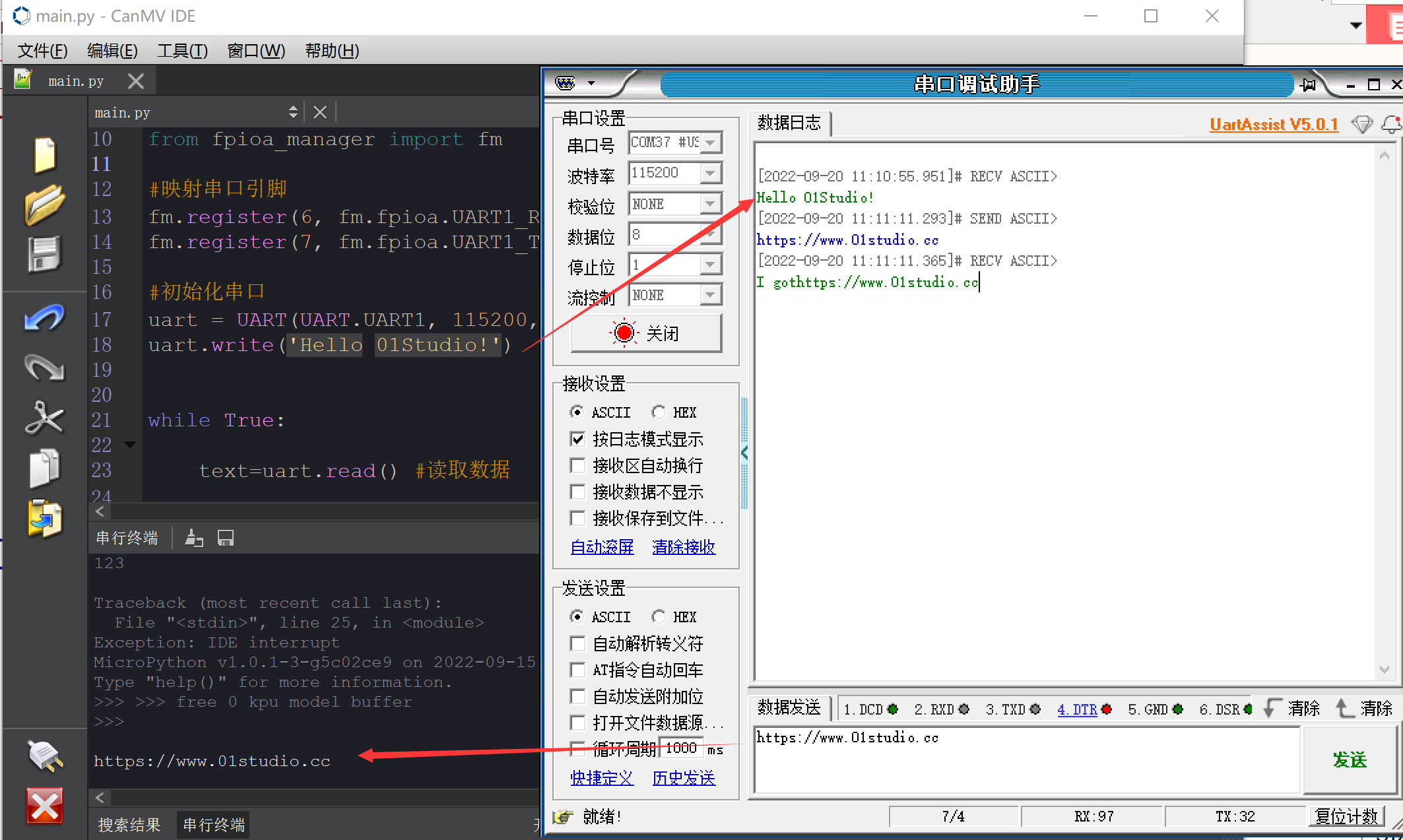Collapse the UartAssist left settings panel
Viewport: 1403px width, 840px height.
click(x=744, y=453)
